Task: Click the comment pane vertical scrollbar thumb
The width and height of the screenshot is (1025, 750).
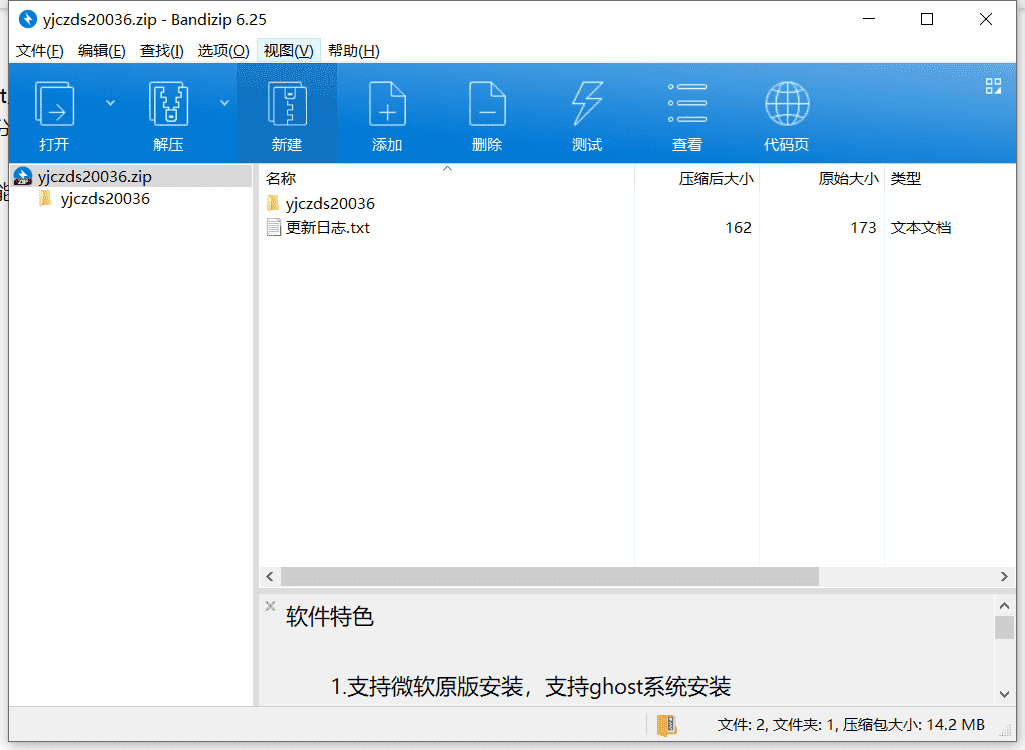Action: click(1004, 627)
